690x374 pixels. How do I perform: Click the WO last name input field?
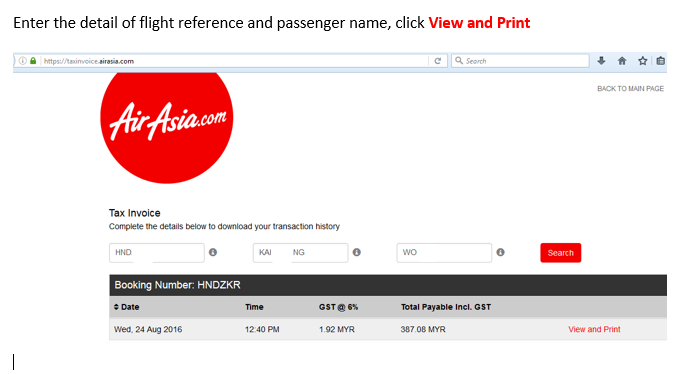point(444,253)
